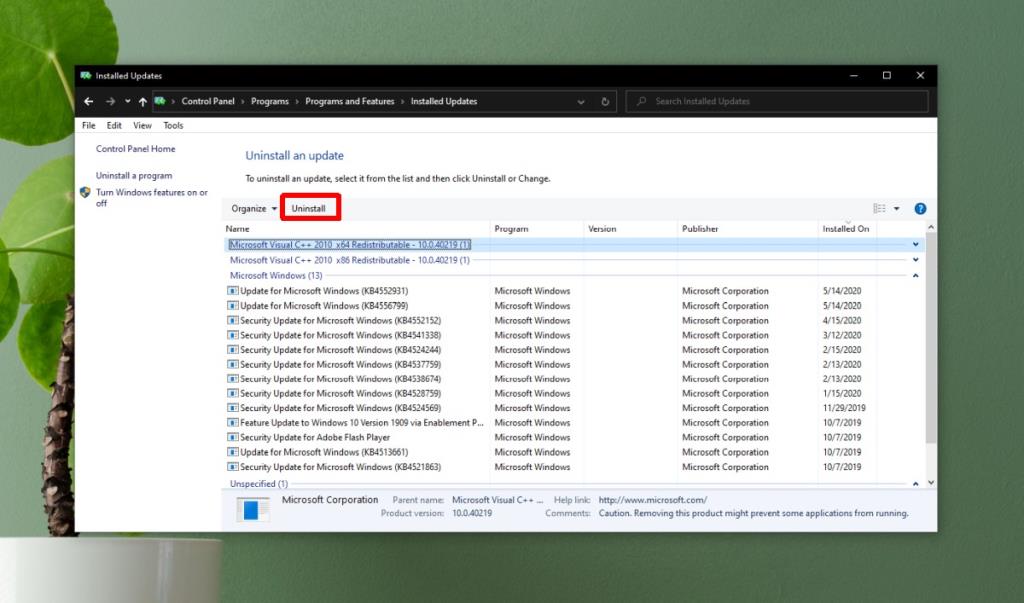Click the Uninstall button
This screenshot has width=1024, height=603.
[x=310, y=207]
